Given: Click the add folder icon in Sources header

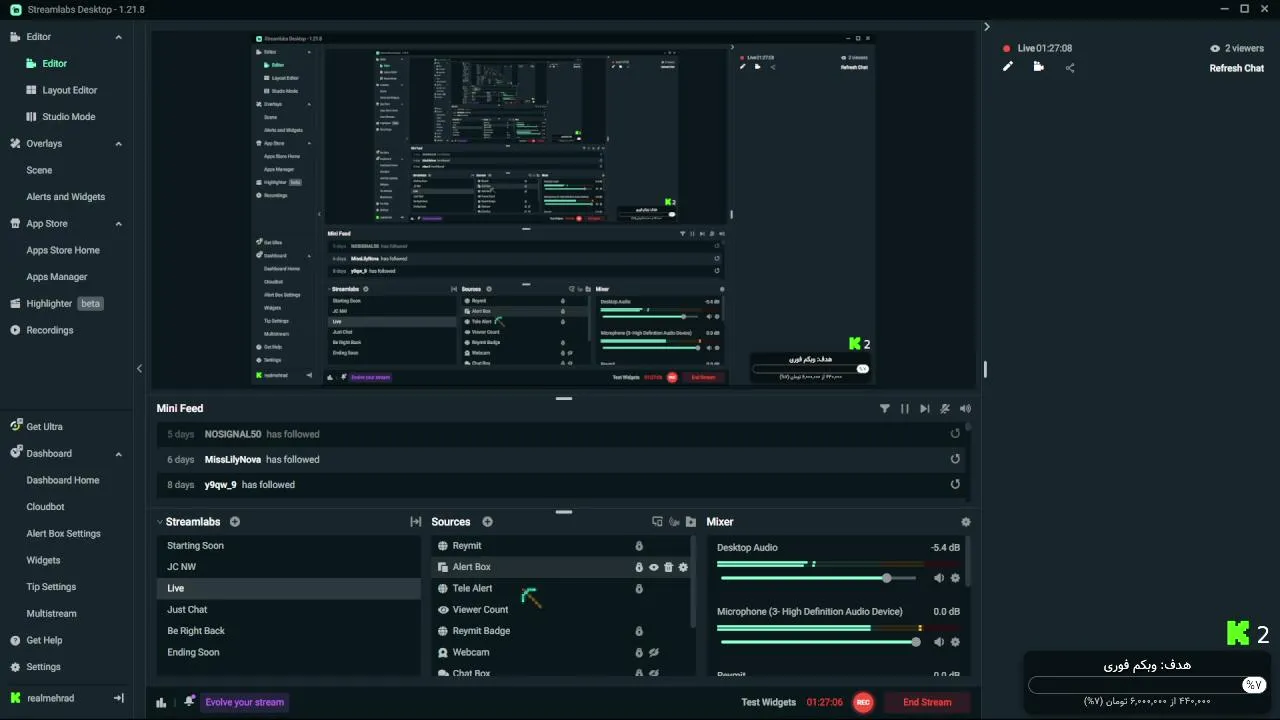Looking at the screenshot, I should pos(691,522).
